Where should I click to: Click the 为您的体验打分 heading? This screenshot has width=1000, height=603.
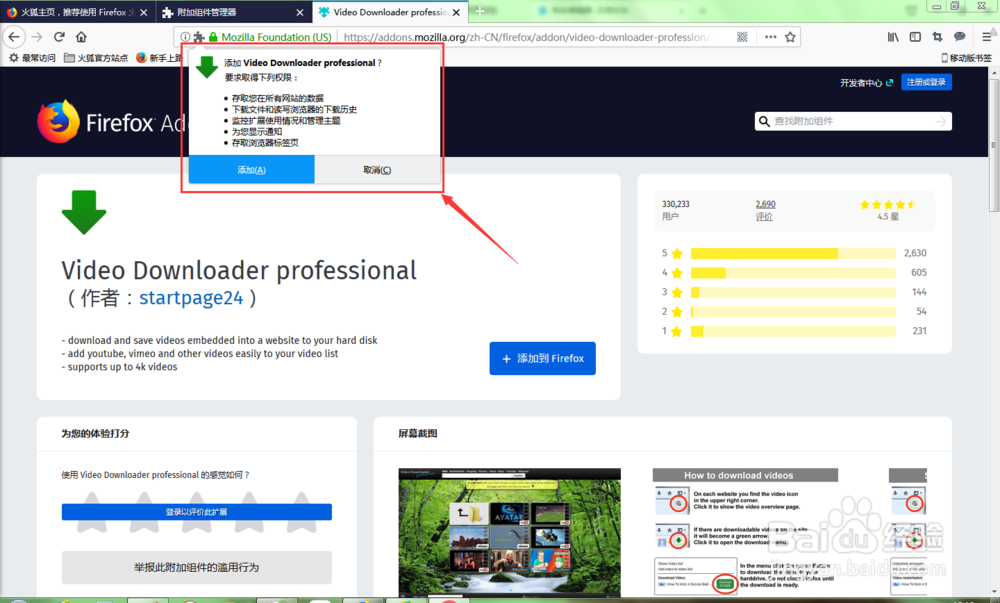click(x=95, y=433)
